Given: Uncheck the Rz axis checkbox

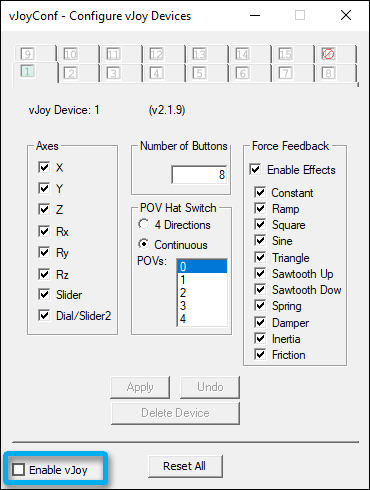Looking at the screenshot, I should tap(44, 274).
